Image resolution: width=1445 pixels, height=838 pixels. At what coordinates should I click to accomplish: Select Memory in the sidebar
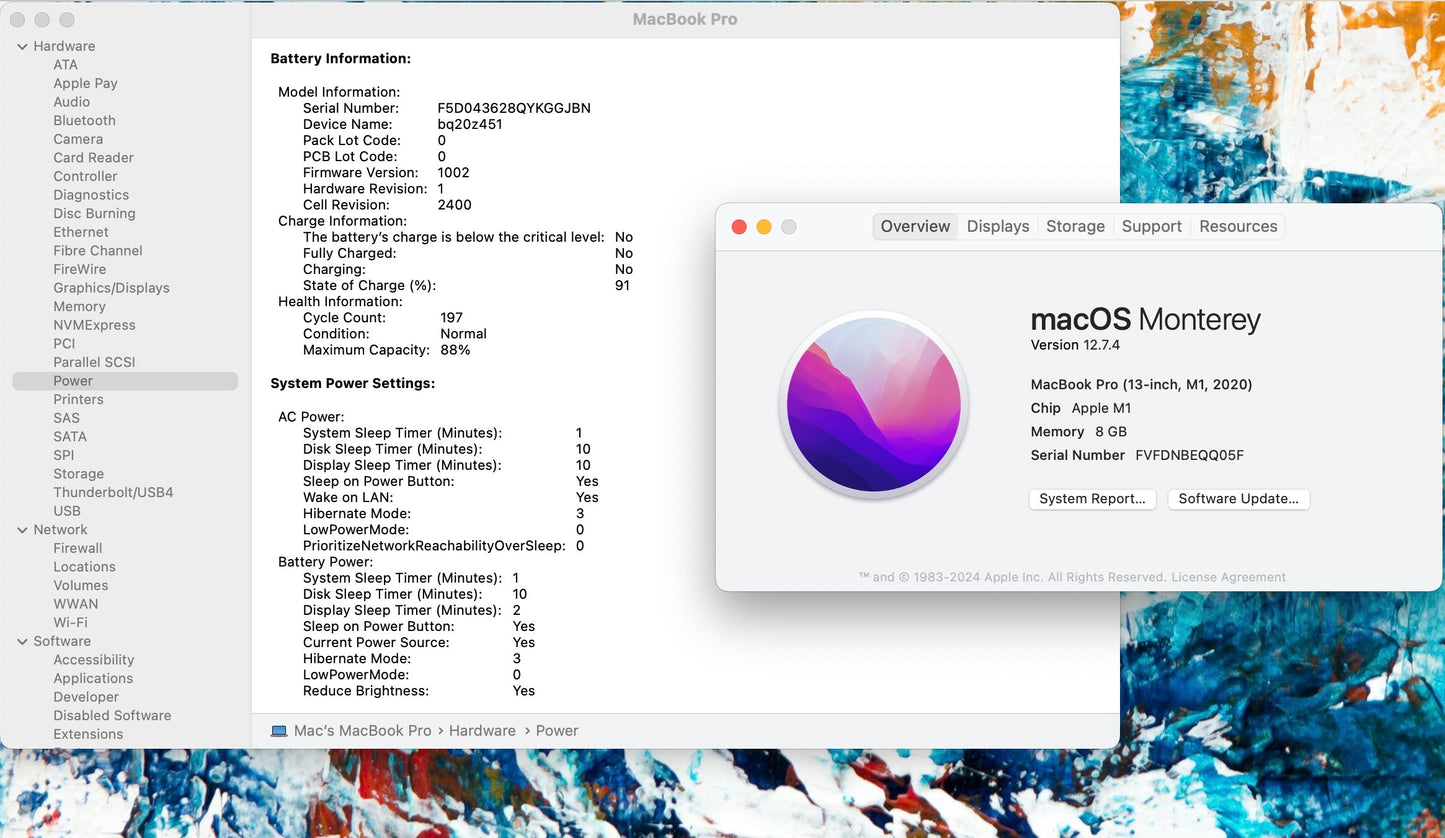79,307
